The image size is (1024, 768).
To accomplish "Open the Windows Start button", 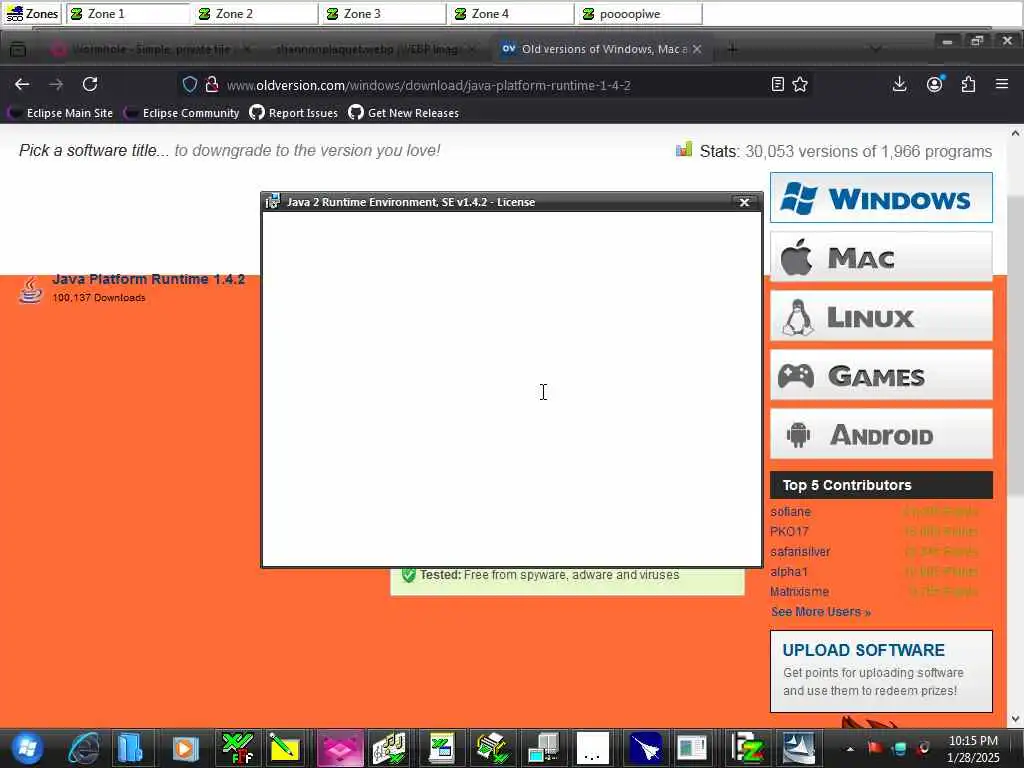I will tap(27, 748).
